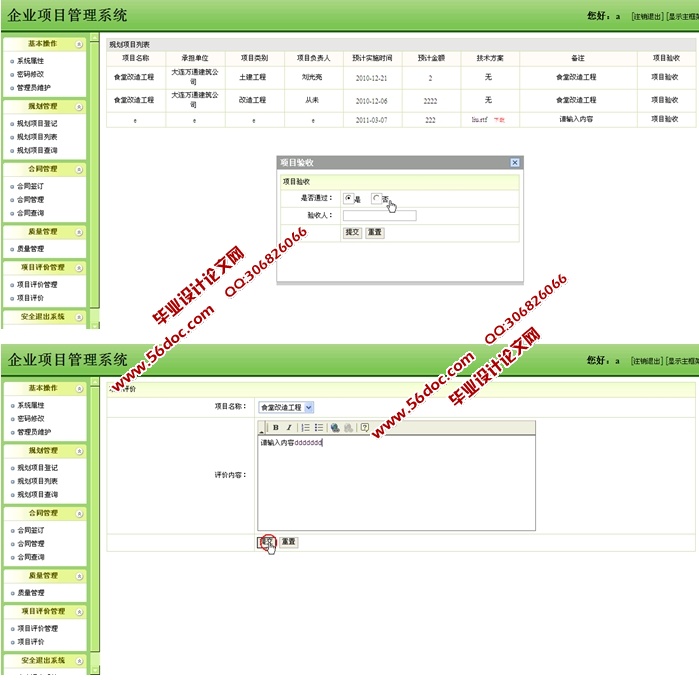Click 项目验收 link in the 2011-03-07 row
This screenshot has height=680, width=699.
tap(665, 119)
